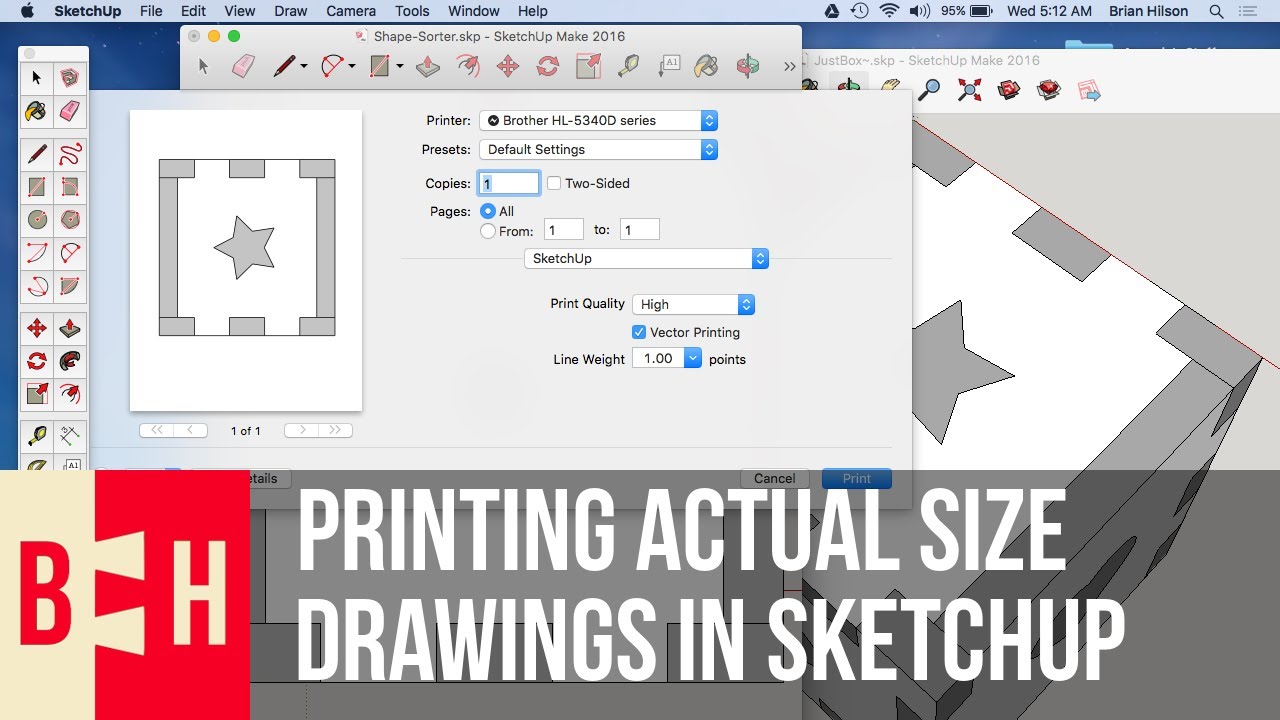Go to previous preview page

(x=191, y=430)
